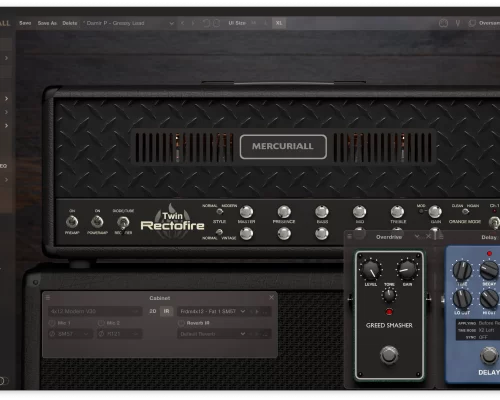Select the XL UI size

point(279,23)
